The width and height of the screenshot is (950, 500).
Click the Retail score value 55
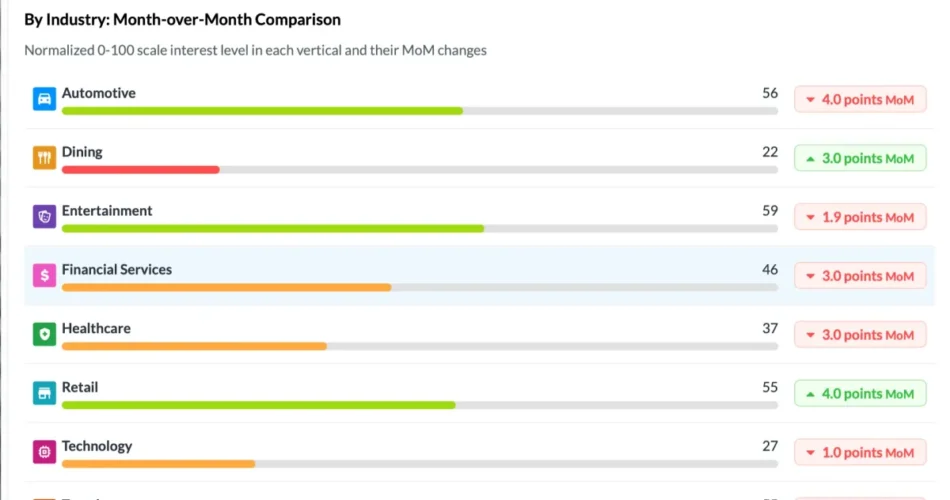tap(769, 387)
